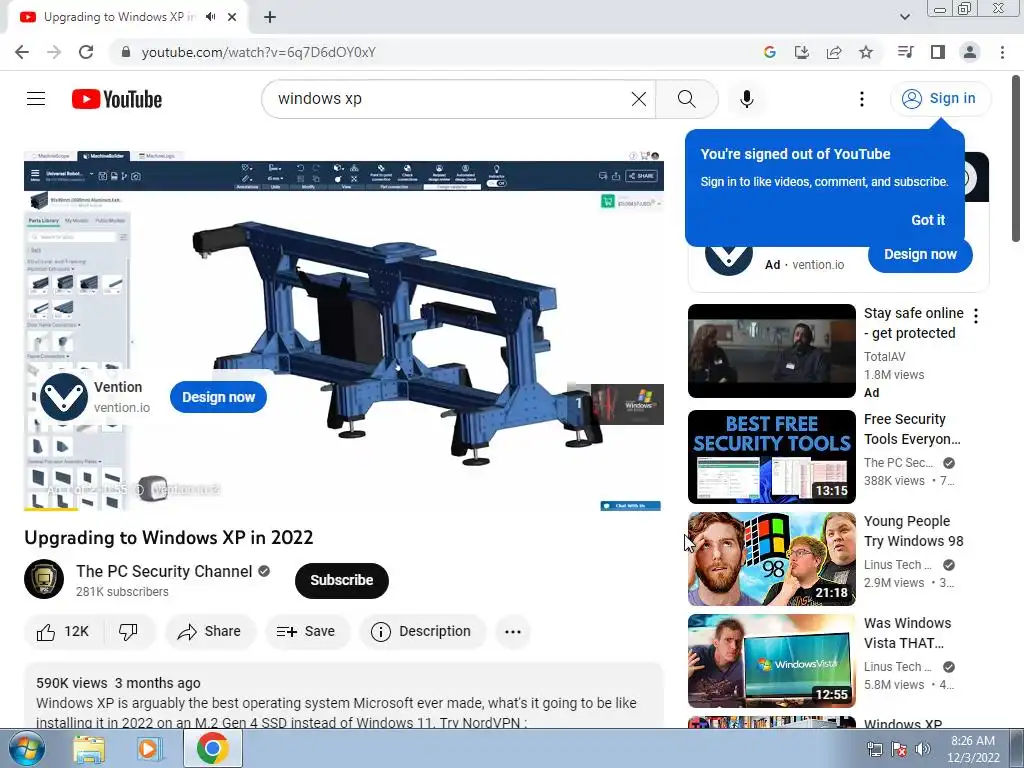
Task: Open Windows Explorer from the taskbar
Action: tap(88, 748)
